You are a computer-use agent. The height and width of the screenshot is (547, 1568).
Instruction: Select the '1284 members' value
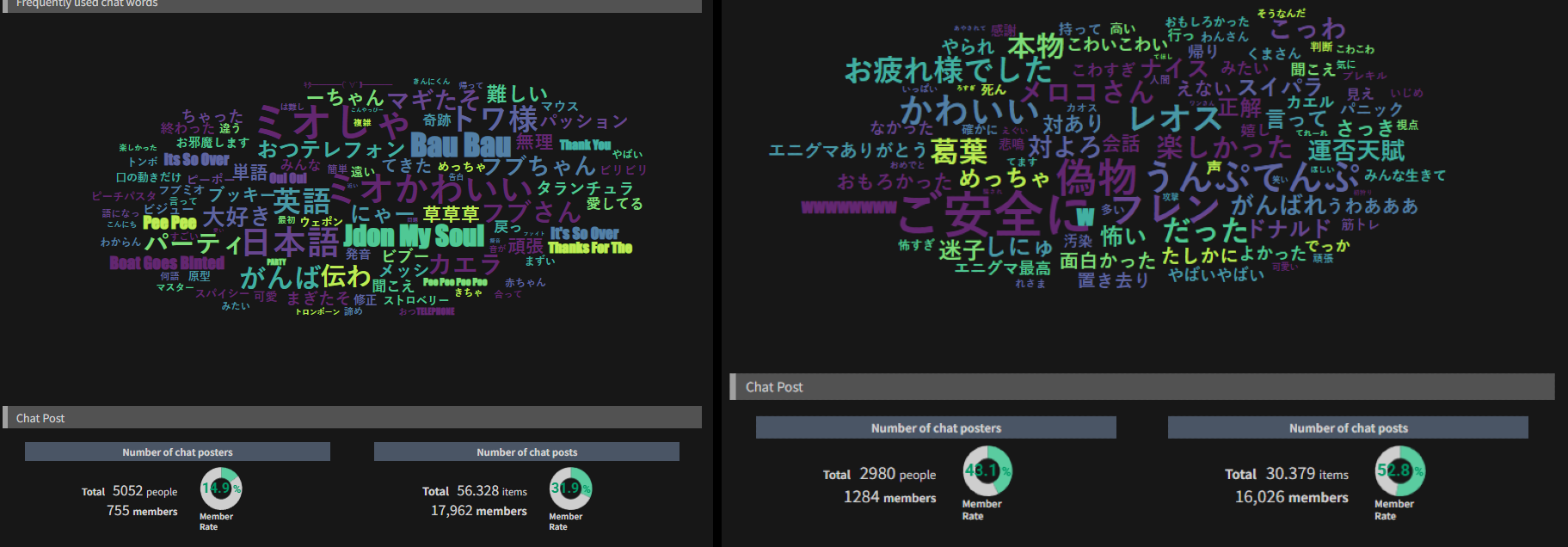[889, 497]
